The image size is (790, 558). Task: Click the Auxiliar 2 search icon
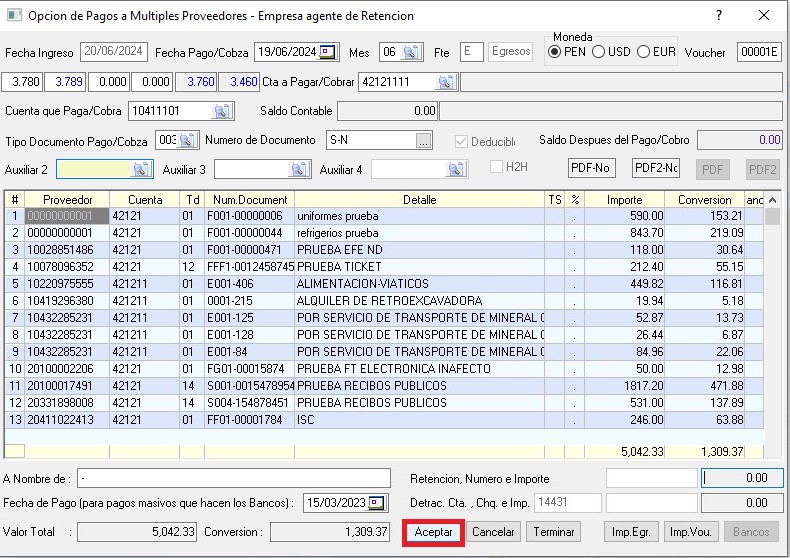coord(141,170)
